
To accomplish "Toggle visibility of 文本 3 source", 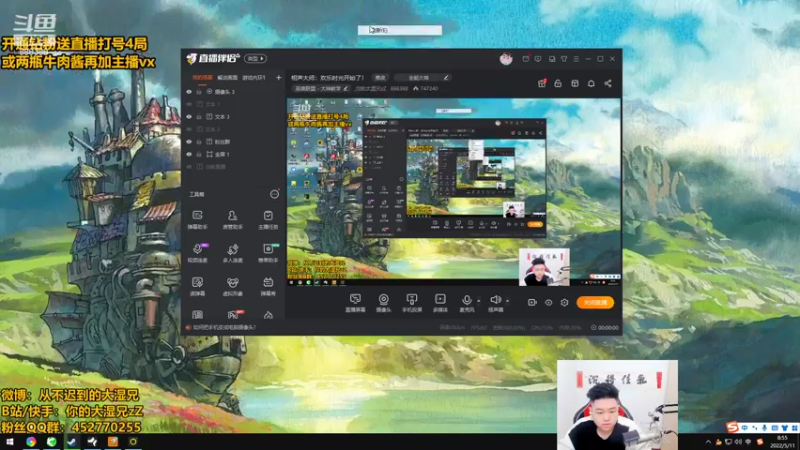I will pos(189,117).
